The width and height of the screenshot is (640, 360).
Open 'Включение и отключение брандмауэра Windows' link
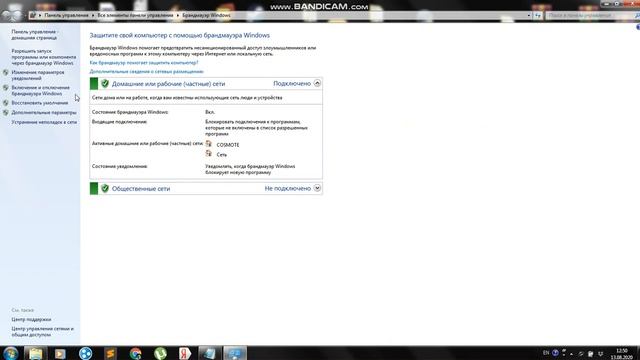click(40, 91)
